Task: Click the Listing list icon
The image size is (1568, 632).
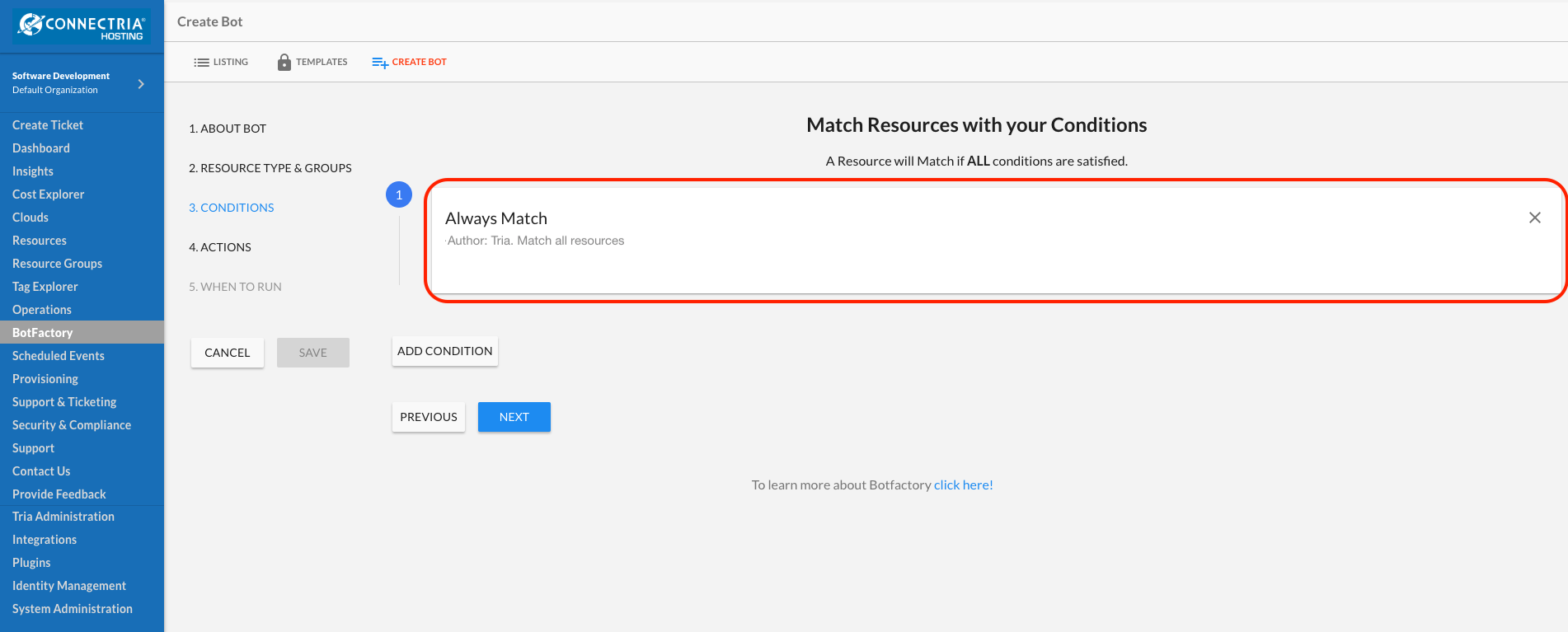Action: pyautogui.click(x=201, y=63)
